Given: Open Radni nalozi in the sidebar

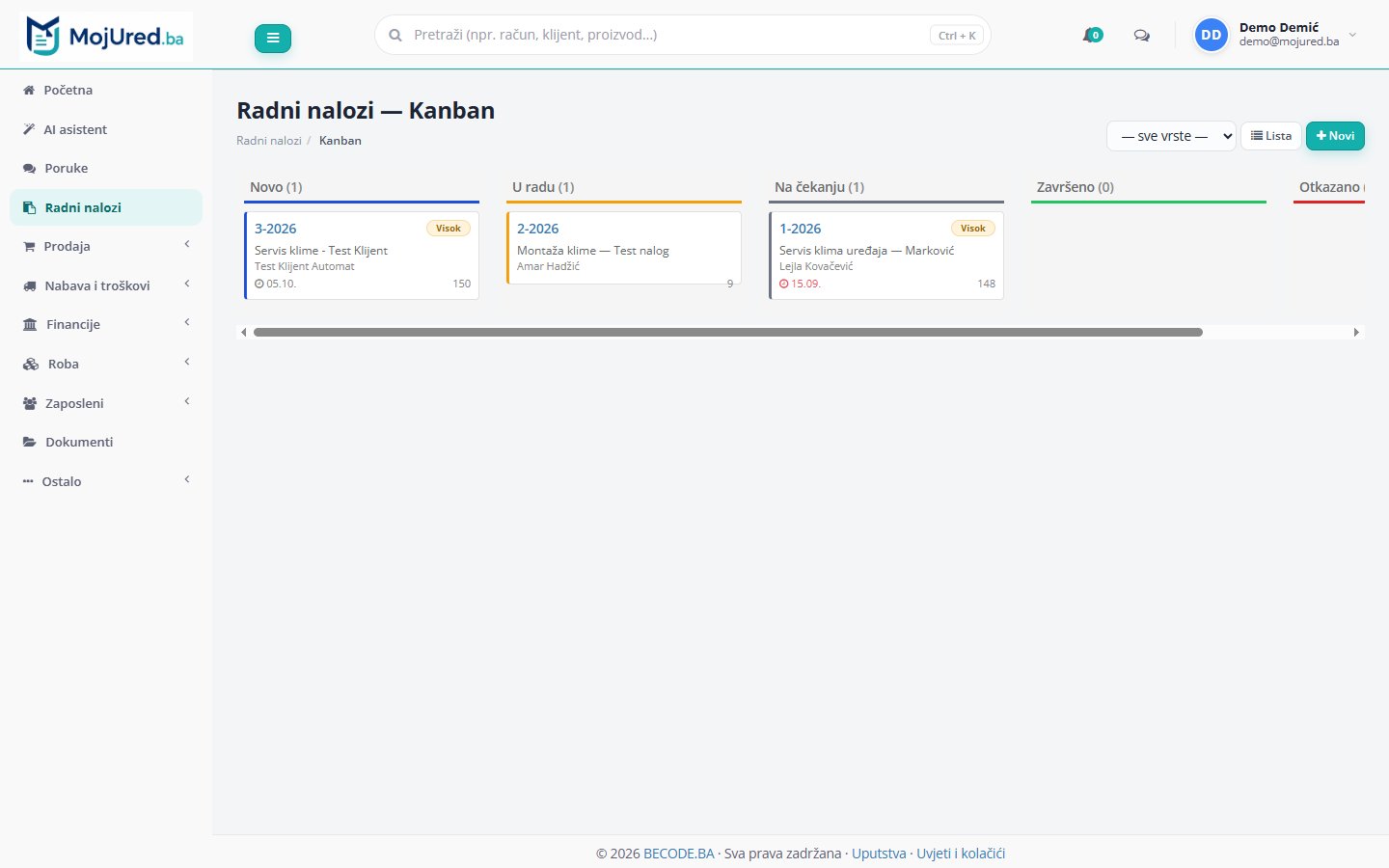Looking at the screenshot, I should (x=106, y=207).
